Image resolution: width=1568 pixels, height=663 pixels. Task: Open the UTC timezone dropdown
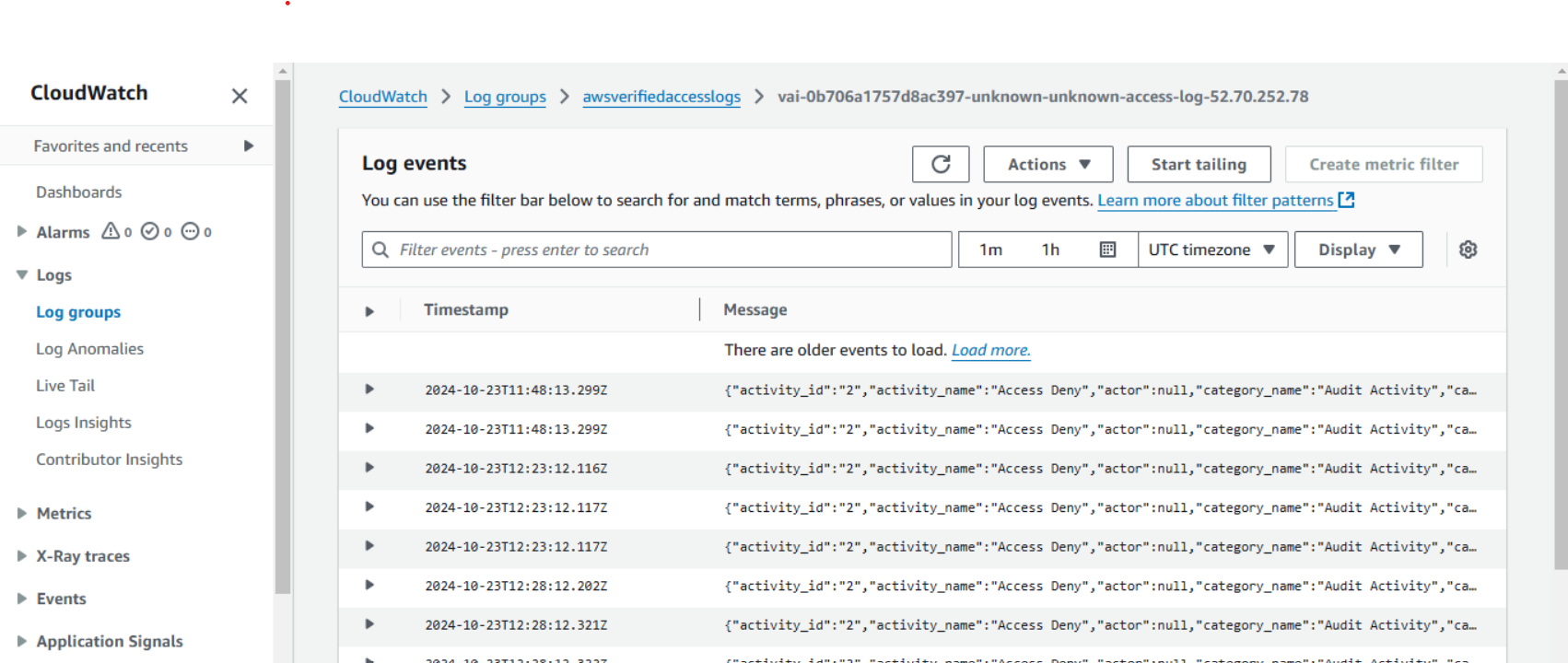click(x=1212, y=250)
